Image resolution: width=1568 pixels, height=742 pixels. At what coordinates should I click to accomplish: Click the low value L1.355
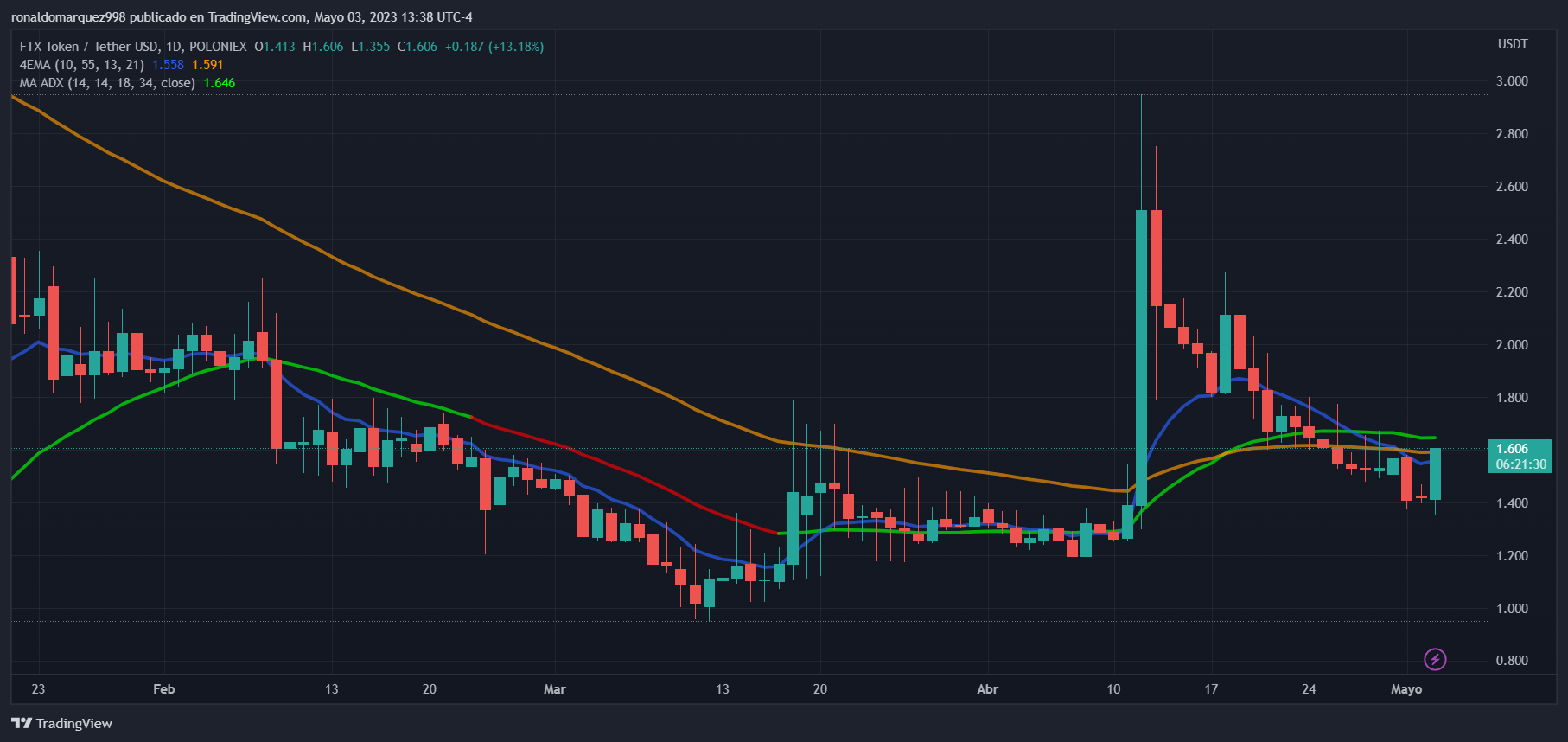(x=370, y=47)
